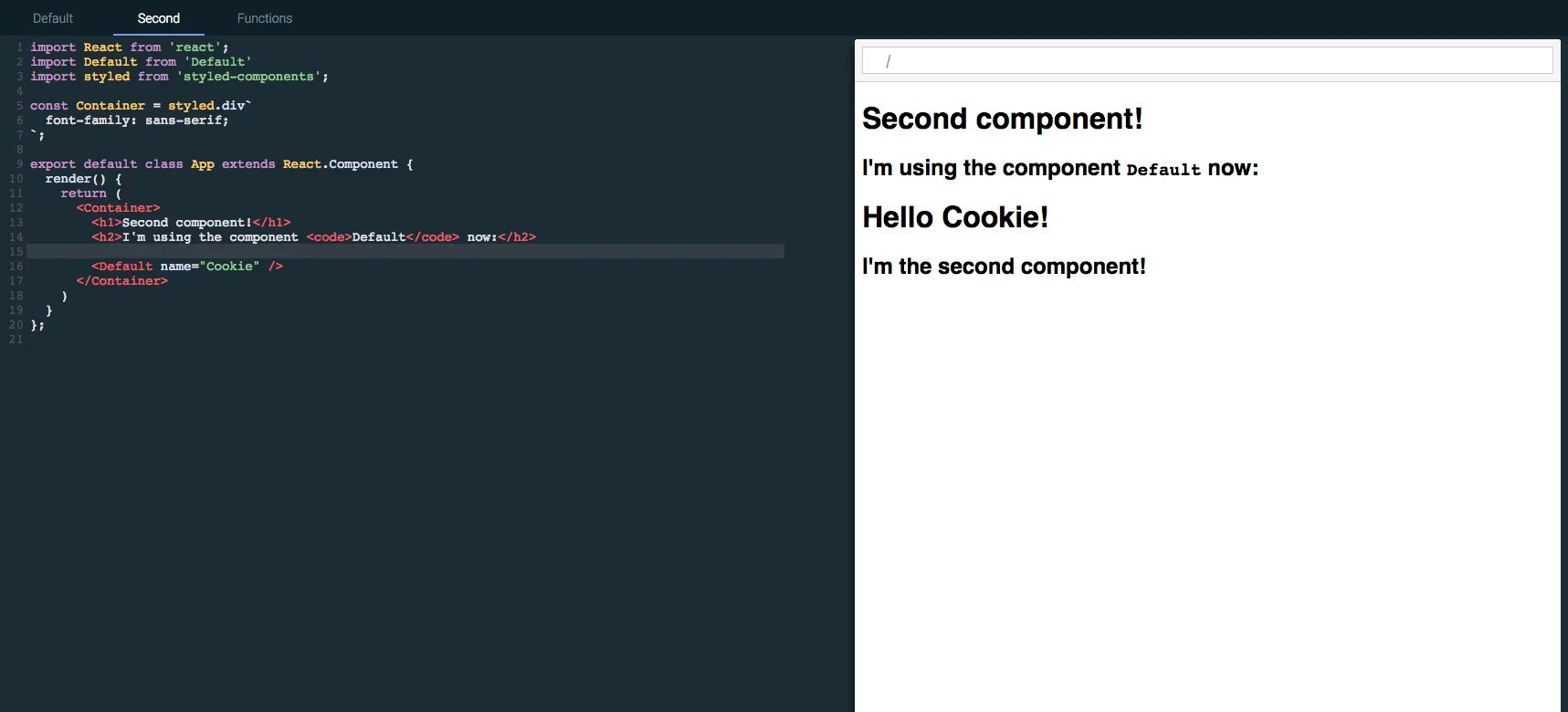The width and height of the screenshot is (1568, 712).
Task: Click the "Cookie" name attribute value
Action: click(232, 267)
